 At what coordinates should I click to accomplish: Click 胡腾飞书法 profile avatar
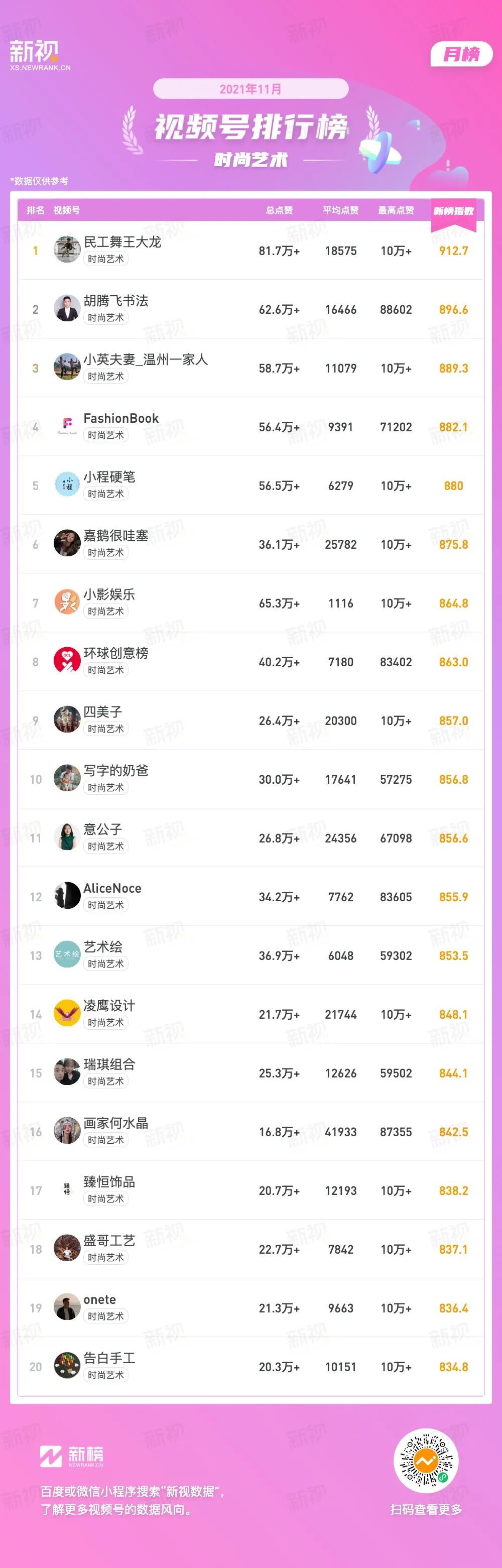67,308
